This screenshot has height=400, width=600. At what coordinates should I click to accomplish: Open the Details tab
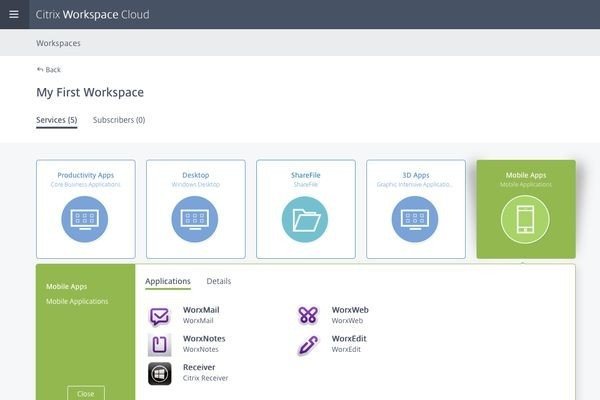pos(219,282)
